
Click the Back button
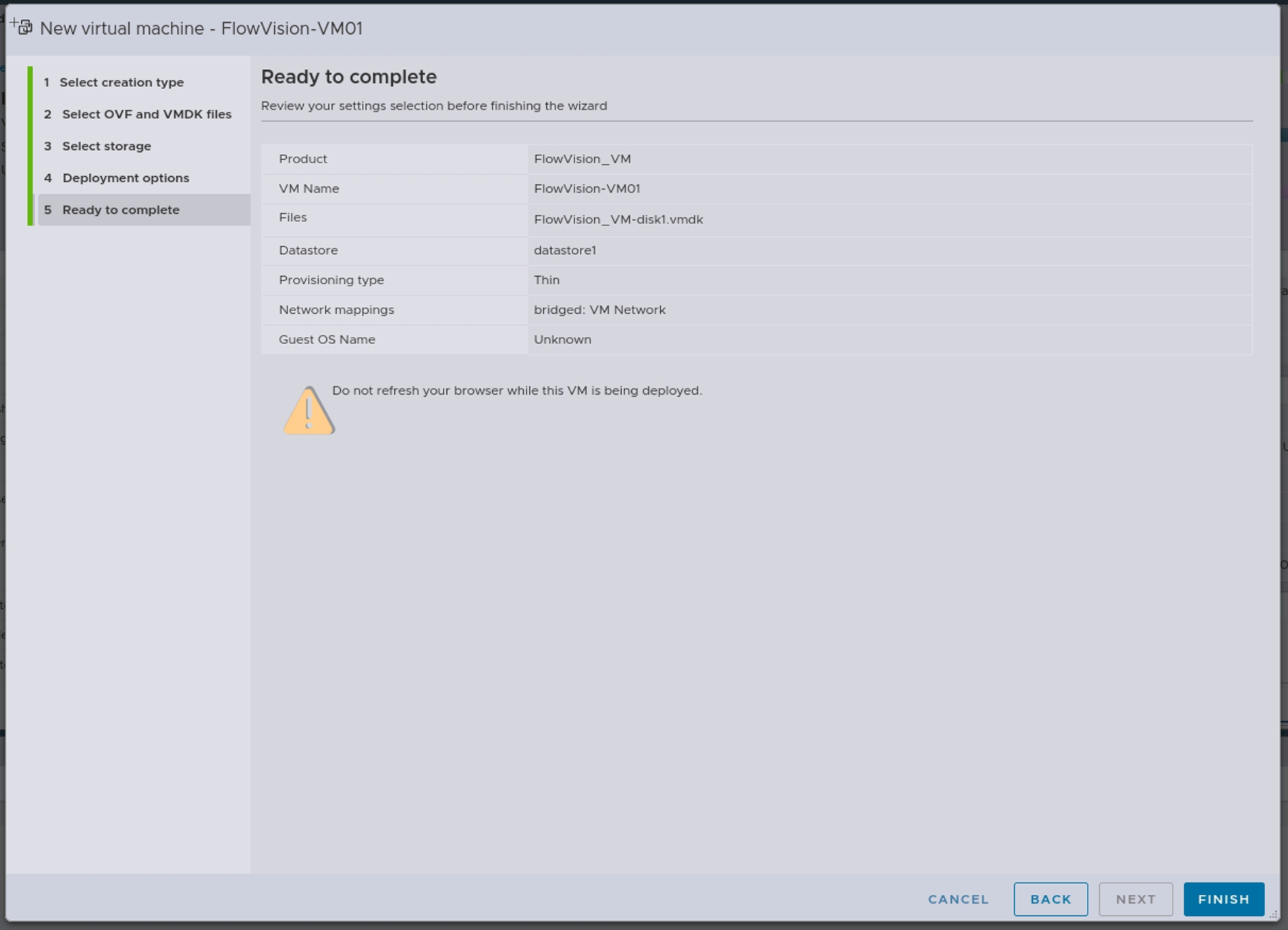click(1050, 899)
